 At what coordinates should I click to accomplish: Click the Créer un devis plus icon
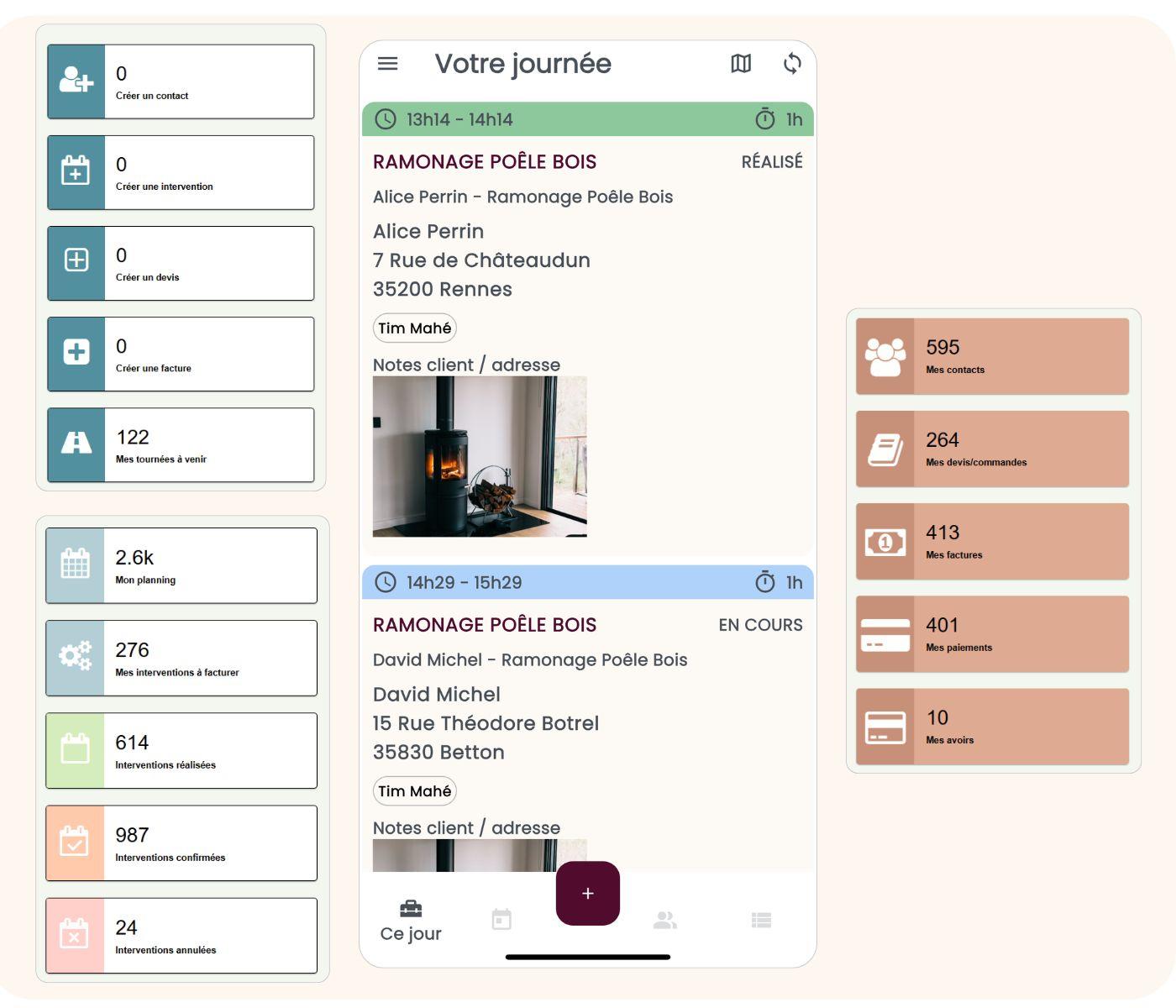76,260
